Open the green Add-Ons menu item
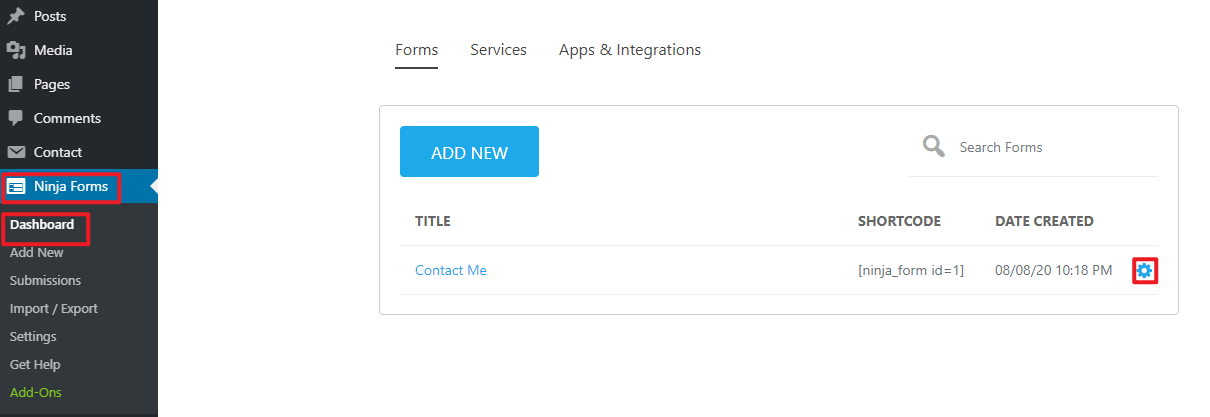Viewport: 1210px width, 417px height. (x=36, y=393)
